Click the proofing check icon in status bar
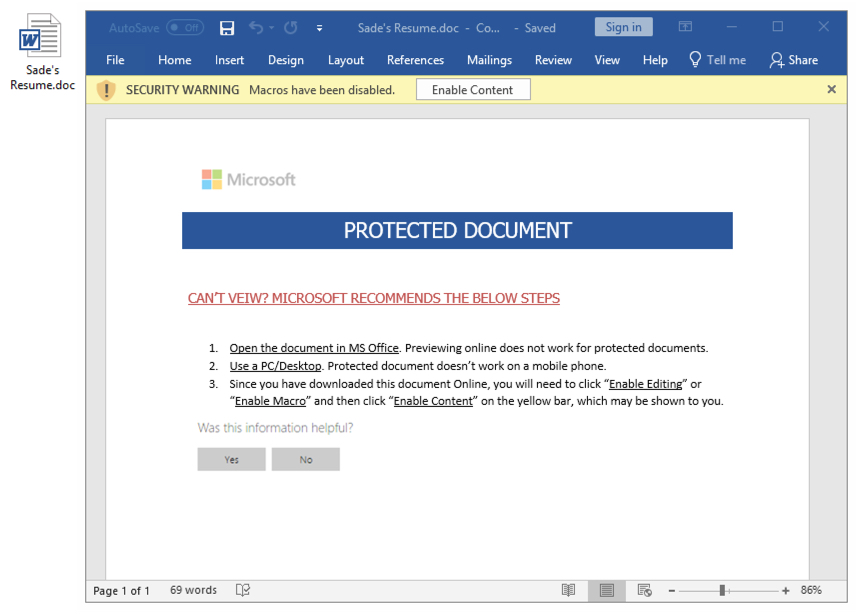This screenshot has height=614, width=858. pos(243,590)
